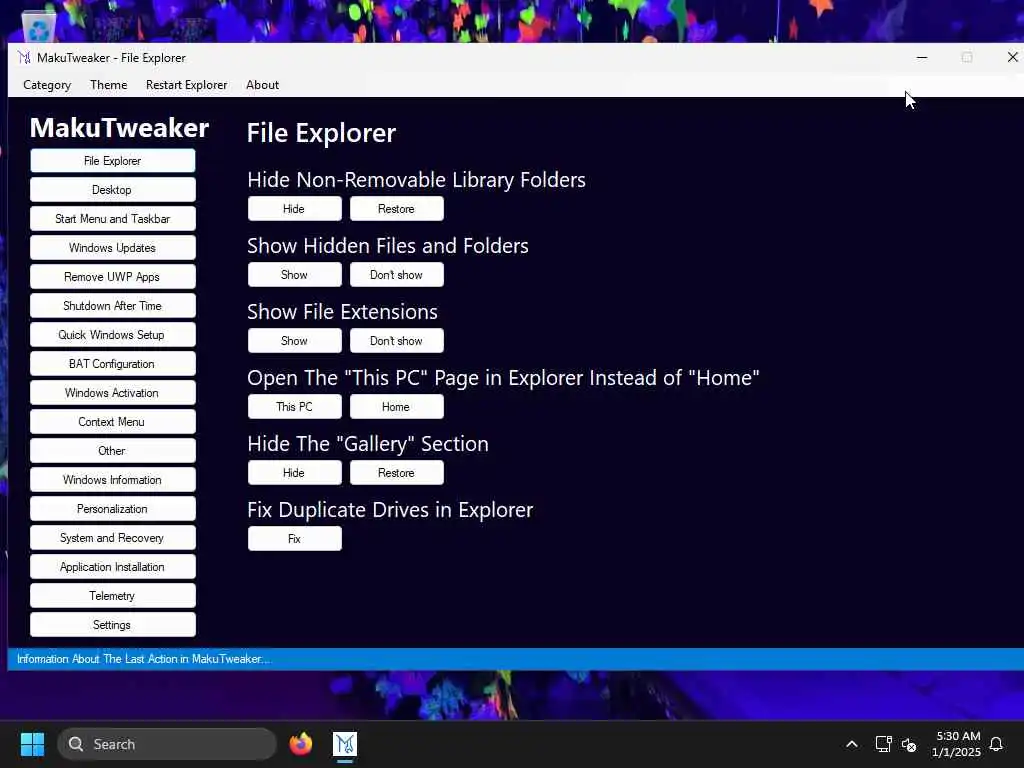The height and width of the screenshot is (768, 1024).
Task: Open network status tray icon
Action: [883, 744]
